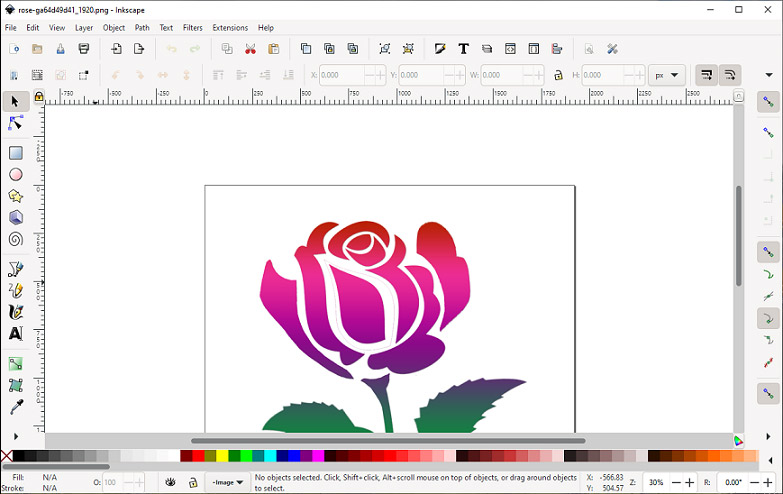Choose the Rectangle tool
The image size is (783, 494).
pos(15,153)
